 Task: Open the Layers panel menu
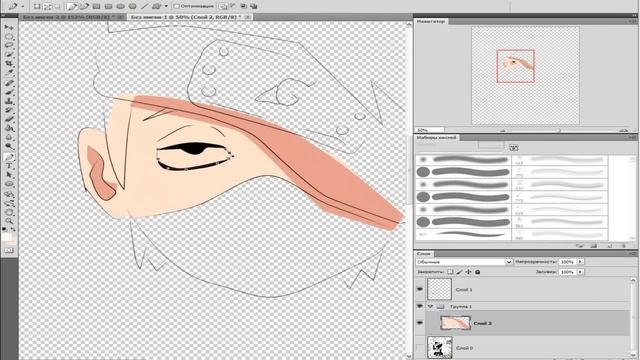[633, 254]
